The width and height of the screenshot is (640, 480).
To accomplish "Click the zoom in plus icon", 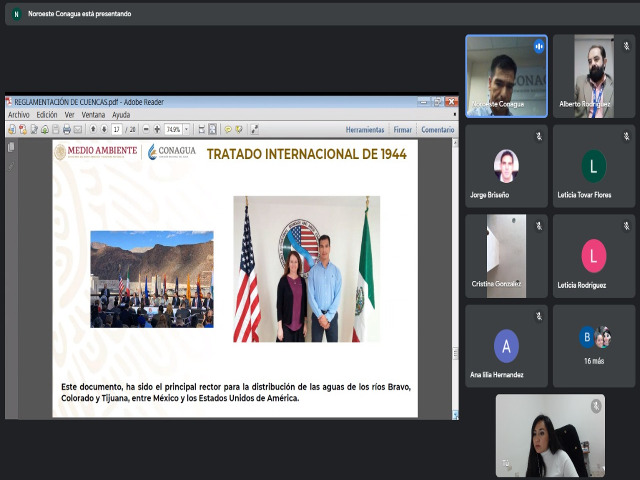I will pos(157,129).
